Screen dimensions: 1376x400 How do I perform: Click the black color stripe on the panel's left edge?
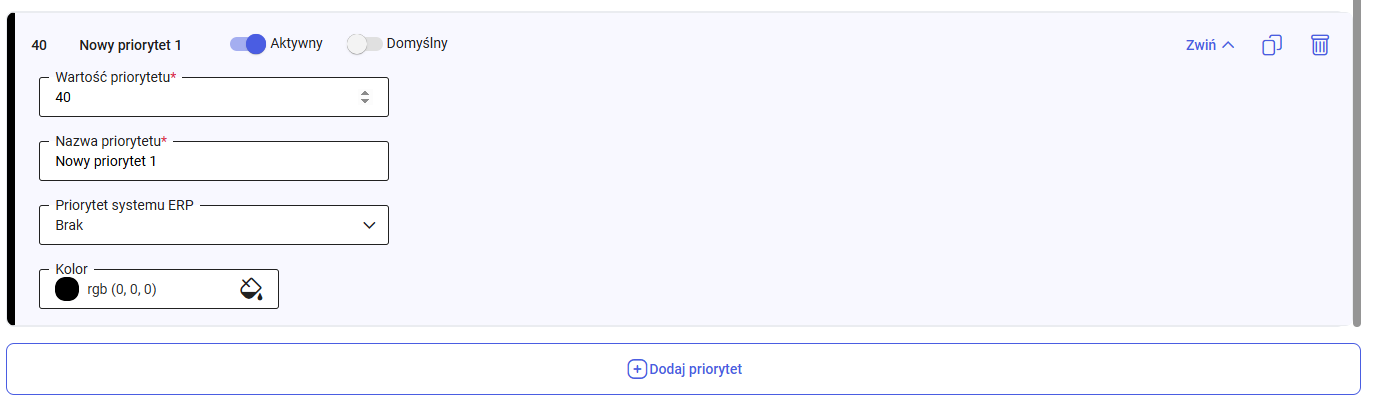coord(10,170)
